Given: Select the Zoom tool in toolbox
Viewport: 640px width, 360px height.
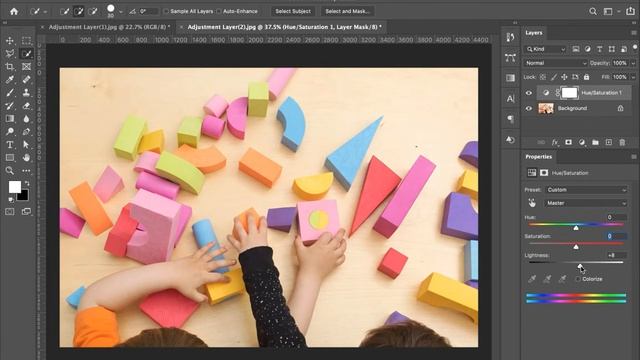Looking at the screenshot, I should [x=10, y=171].
